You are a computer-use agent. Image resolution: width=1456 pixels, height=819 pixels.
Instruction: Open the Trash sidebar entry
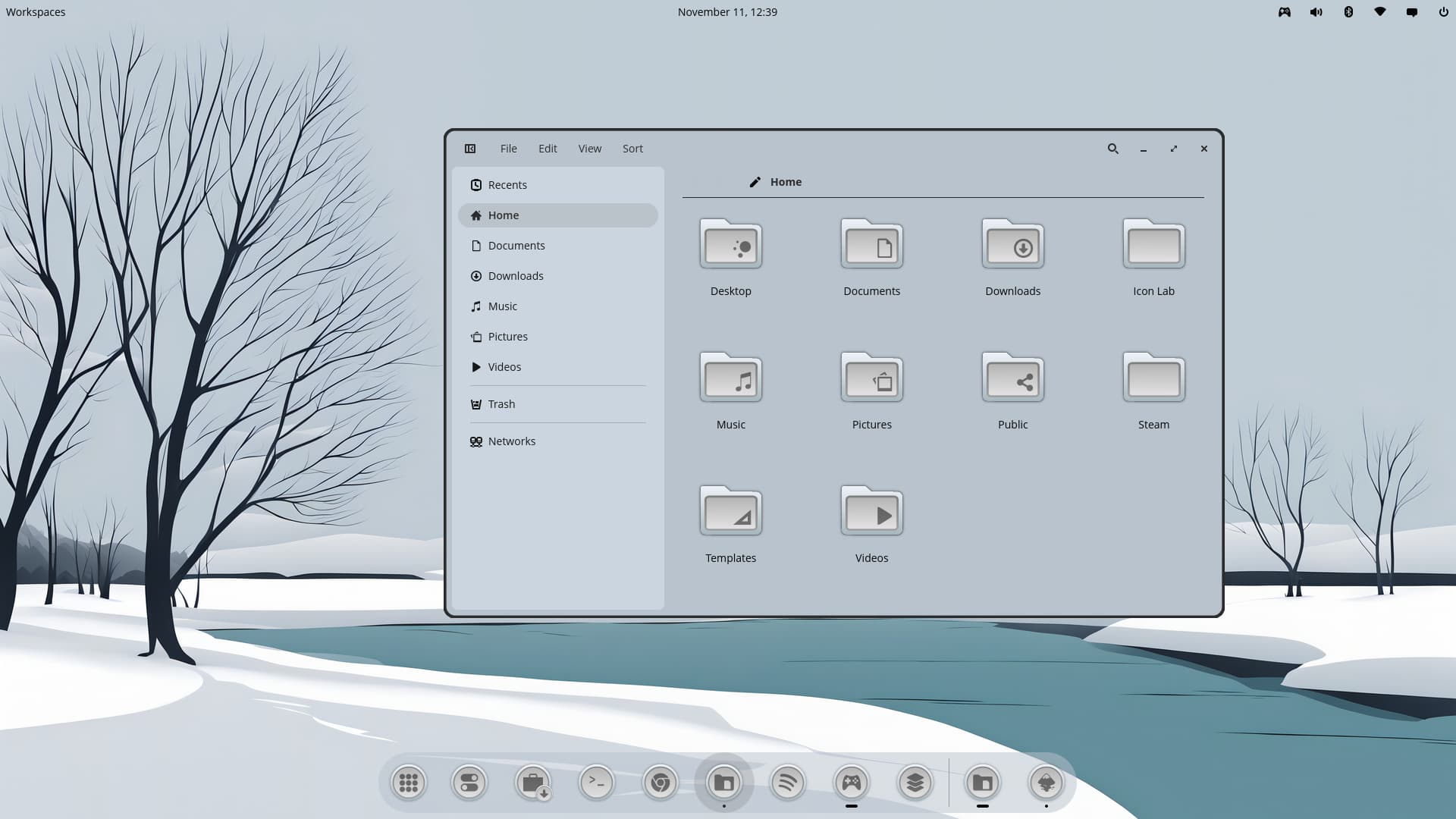[x=500, y=404]
